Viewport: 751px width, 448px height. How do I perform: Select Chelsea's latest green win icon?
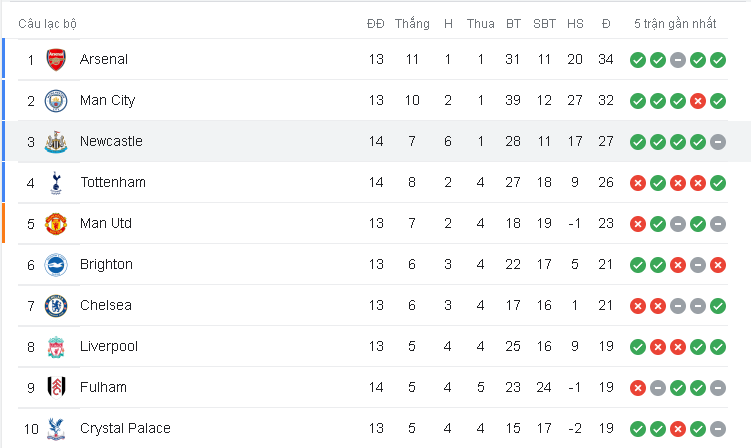coord(718,306)
